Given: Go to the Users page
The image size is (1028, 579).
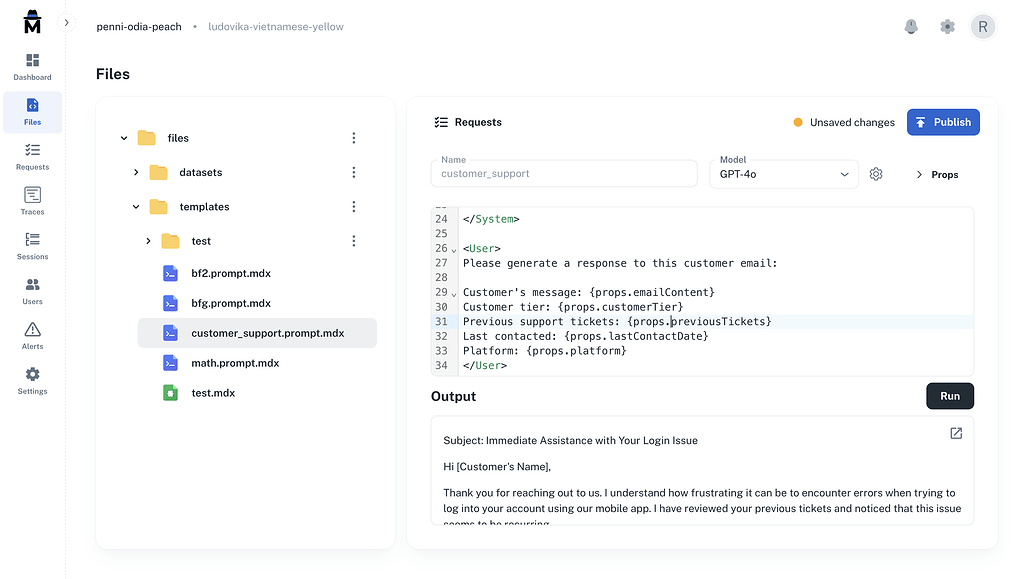Looking at the screenshot, I should (32, 292).
